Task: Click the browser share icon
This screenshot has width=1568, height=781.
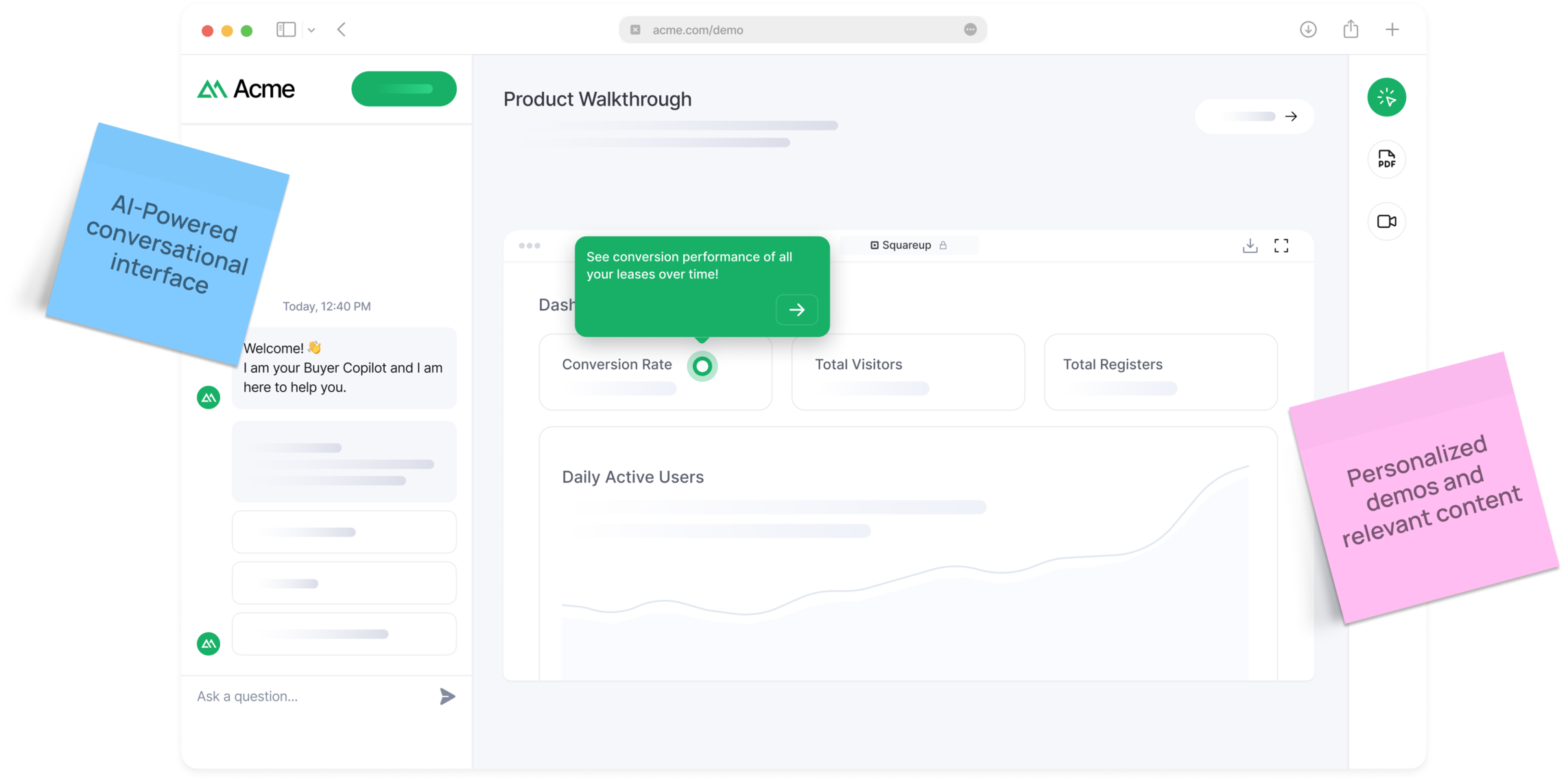Action: tap(1351, 30)
